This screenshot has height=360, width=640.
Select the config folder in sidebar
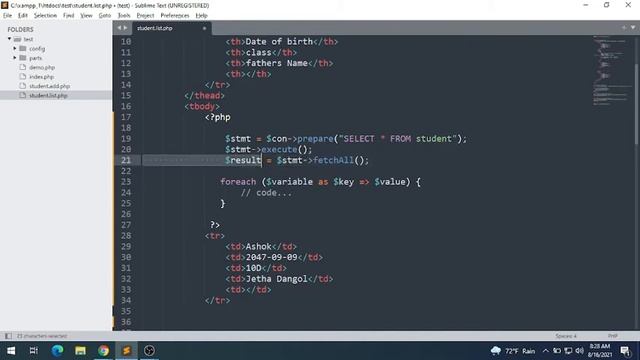(37, 49)
